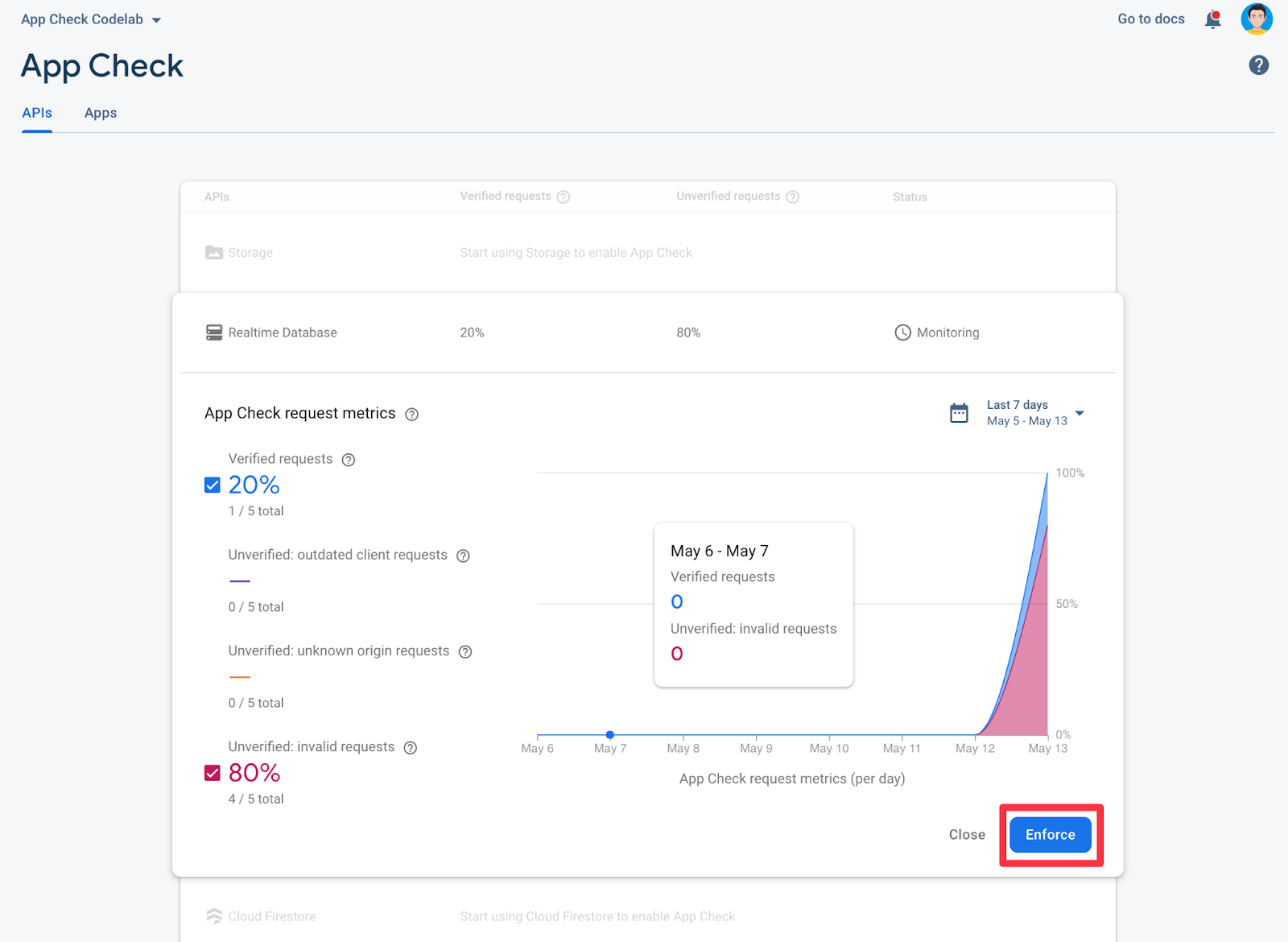This screenshot has height=942, width=1288.
Task: Uncheck the invalid requests 80% checkbox
Action: (x=213, y=773)
